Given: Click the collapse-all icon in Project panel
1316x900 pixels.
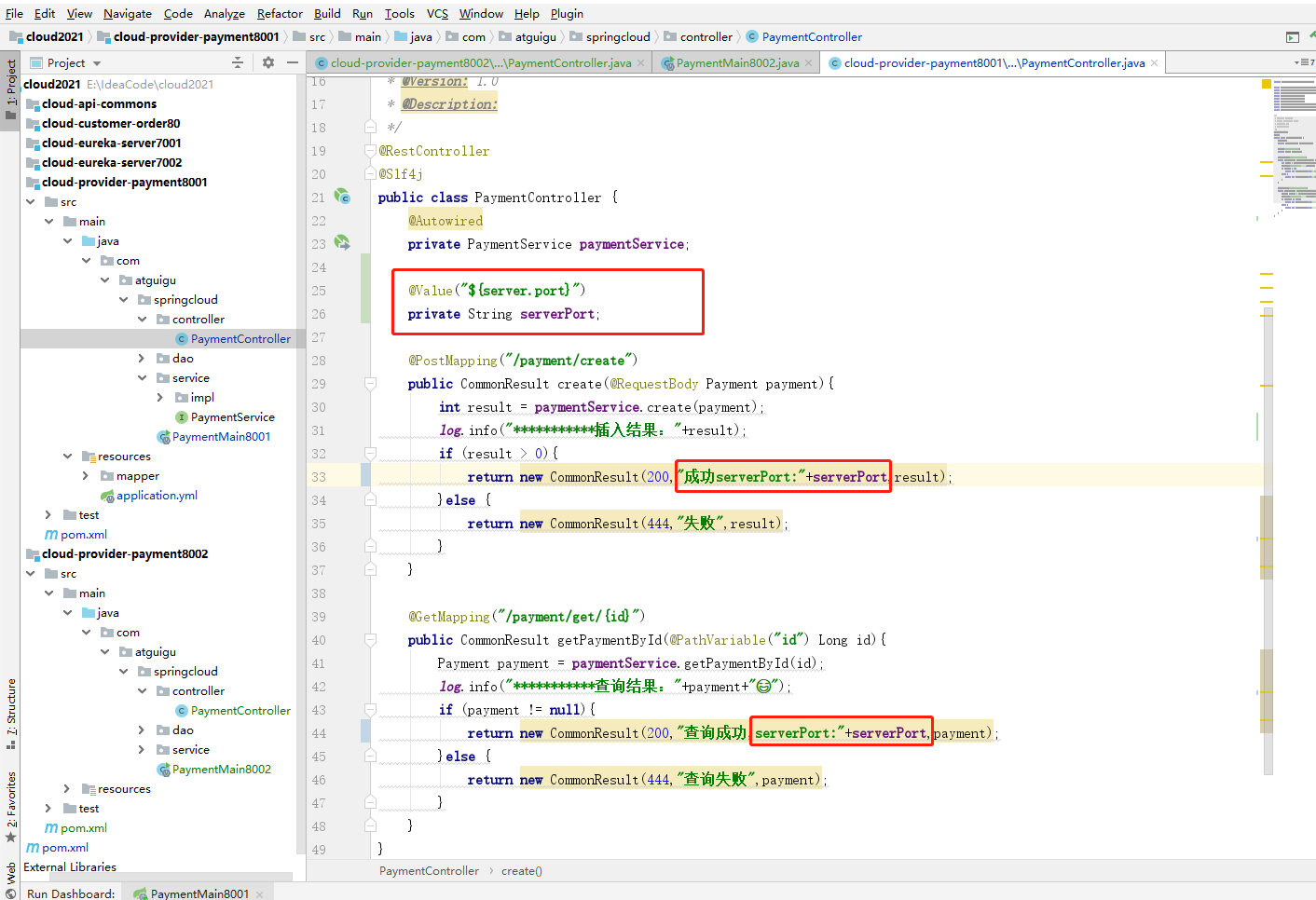Looking at the screenshot, I should pos(237,62).
